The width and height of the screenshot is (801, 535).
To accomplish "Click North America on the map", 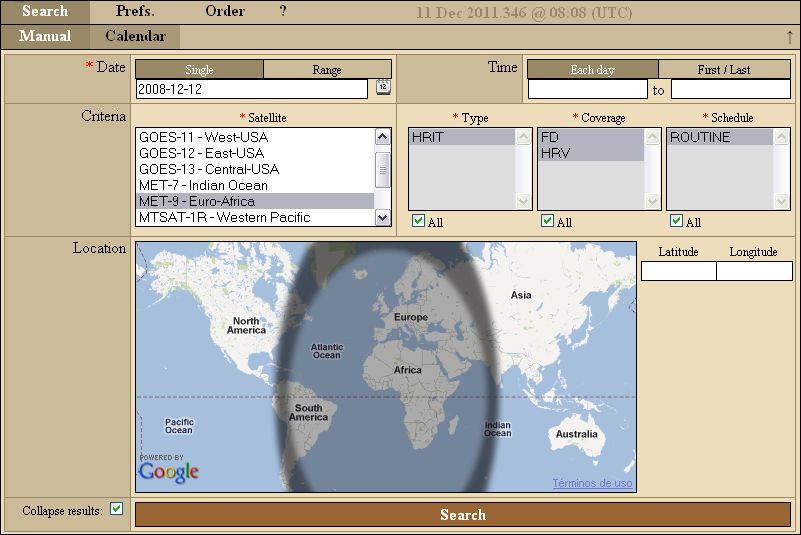I will 246,325.
